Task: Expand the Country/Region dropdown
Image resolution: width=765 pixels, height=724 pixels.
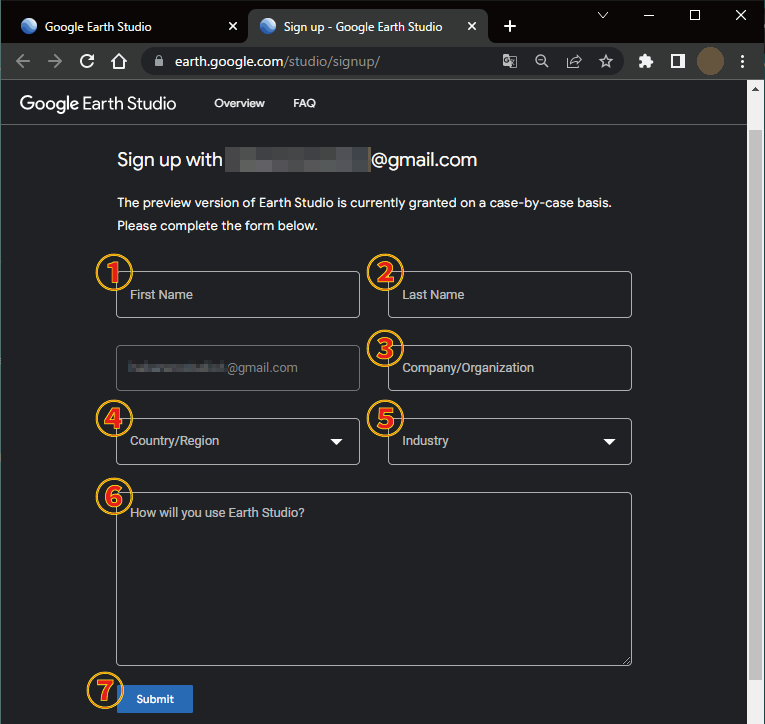Action: (238, 442)
